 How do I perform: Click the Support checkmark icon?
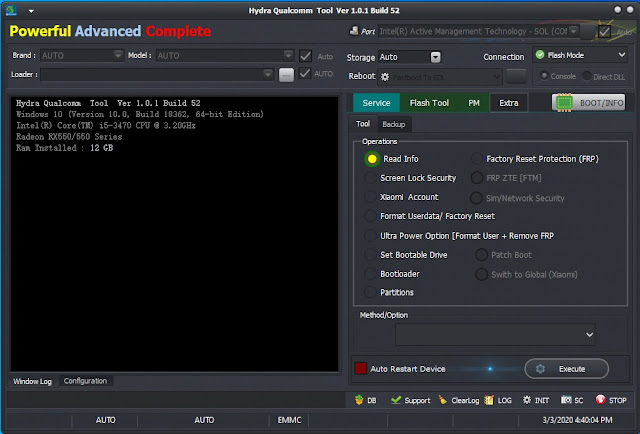(x=396, y=400)
